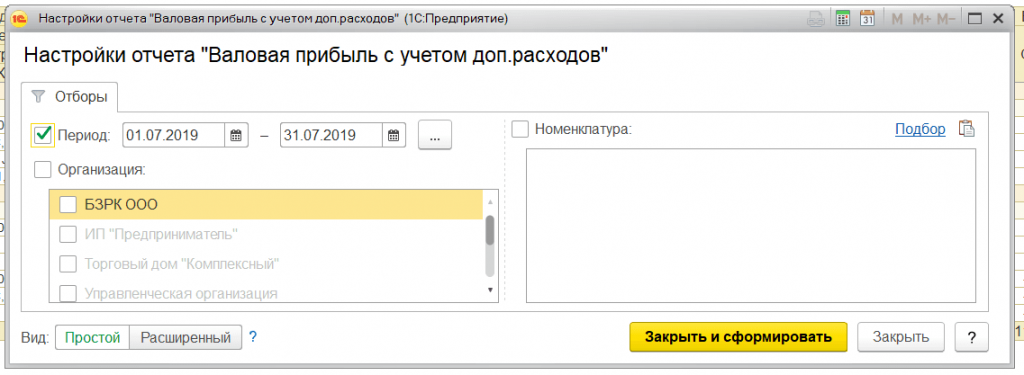Open the calculator icon in title bar
This screenshot has width=1024, height=375.
click(842, 19)
